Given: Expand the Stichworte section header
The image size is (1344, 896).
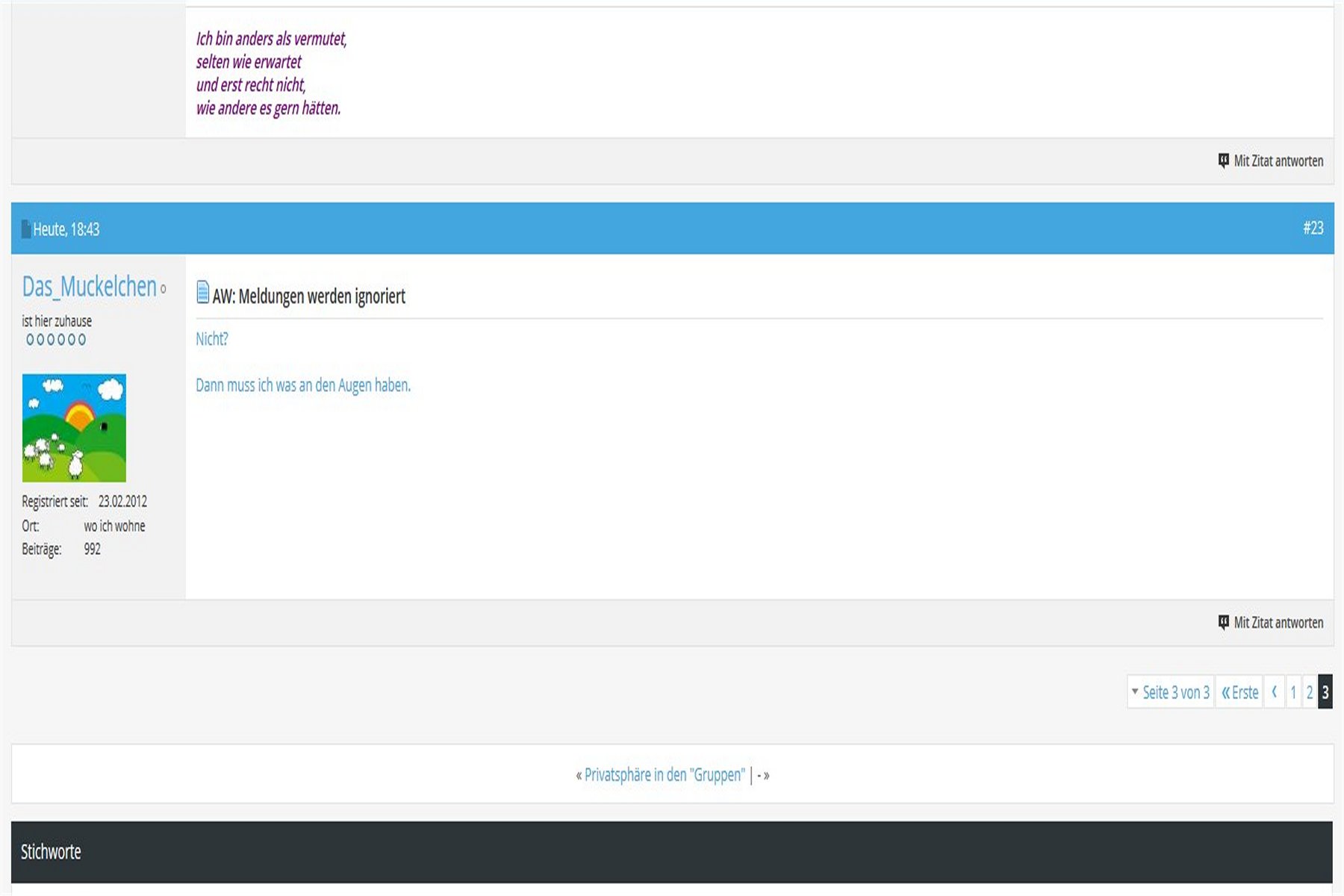Looking at the screenshot, I should [x=51, y=852].
